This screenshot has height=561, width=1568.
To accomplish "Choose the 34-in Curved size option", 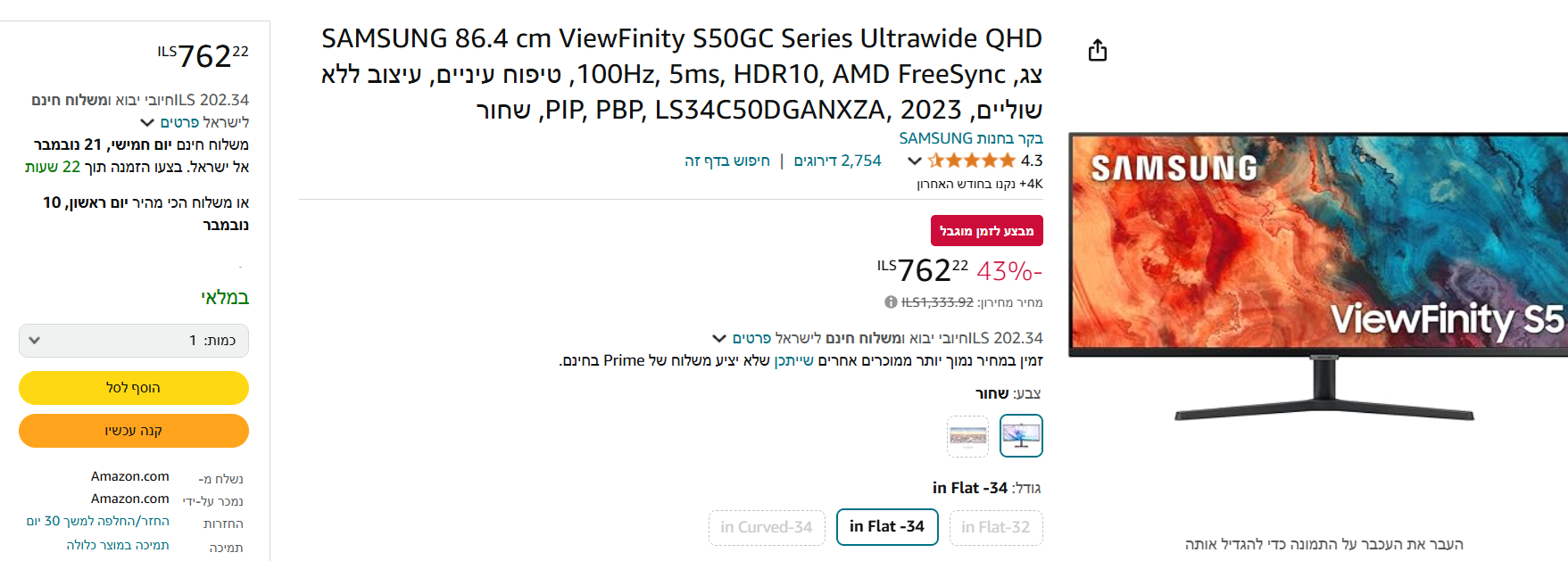I will [x=767, y=527].
